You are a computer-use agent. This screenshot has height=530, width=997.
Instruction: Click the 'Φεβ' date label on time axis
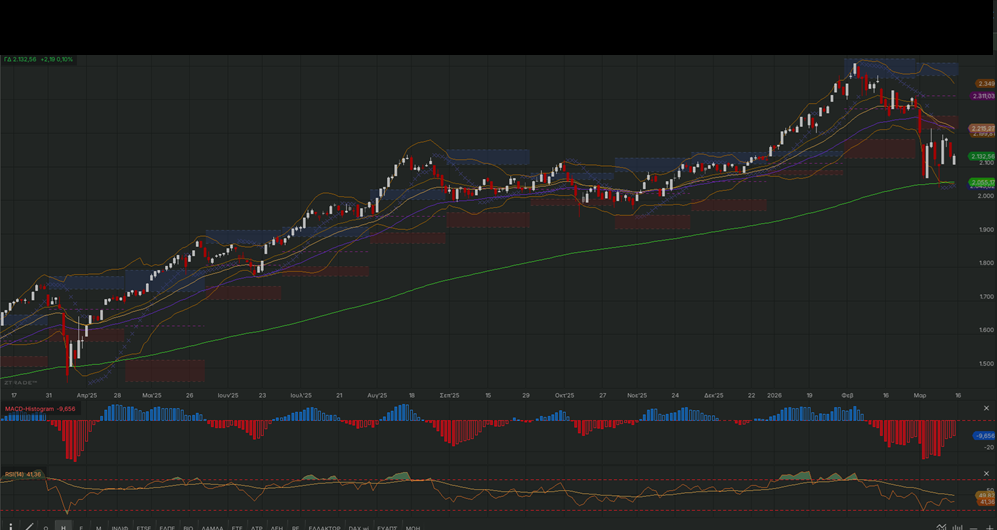click(848, 395)
